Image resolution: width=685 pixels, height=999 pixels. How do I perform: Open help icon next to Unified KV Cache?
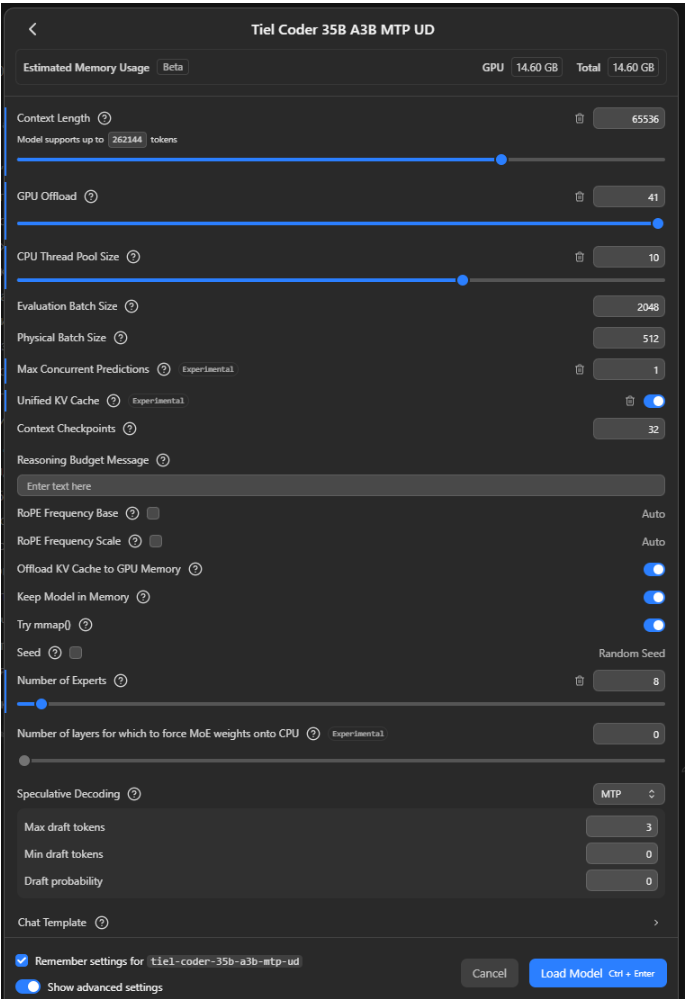tap(113, 401)
